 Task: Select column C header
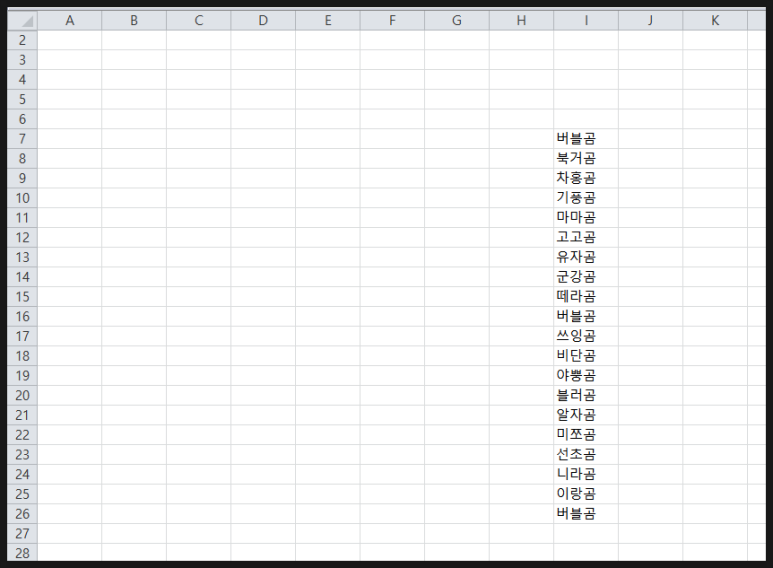coord(199,20)
